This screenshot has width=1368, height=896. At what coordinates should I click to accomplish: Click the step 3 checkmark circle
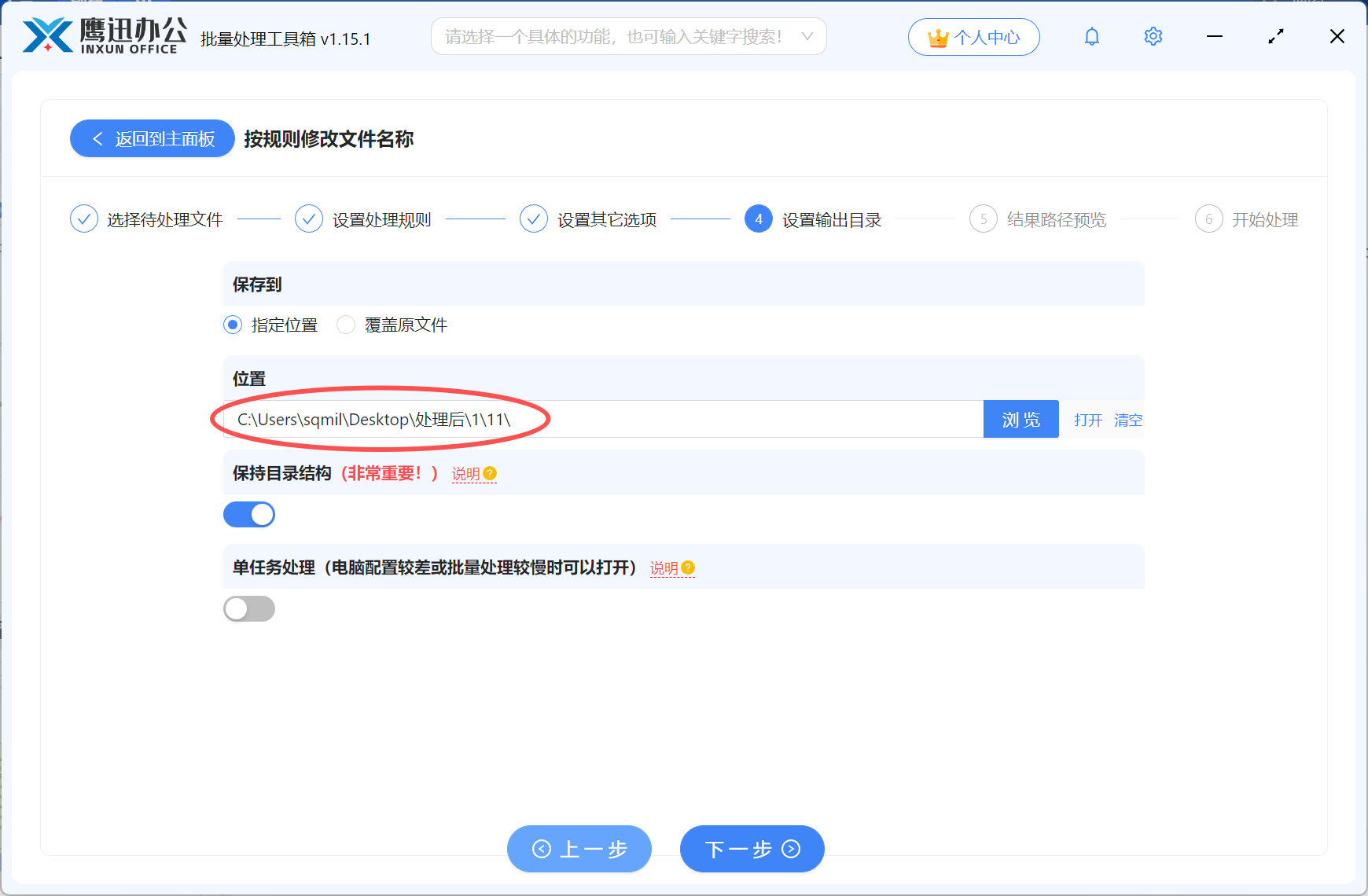534,219
